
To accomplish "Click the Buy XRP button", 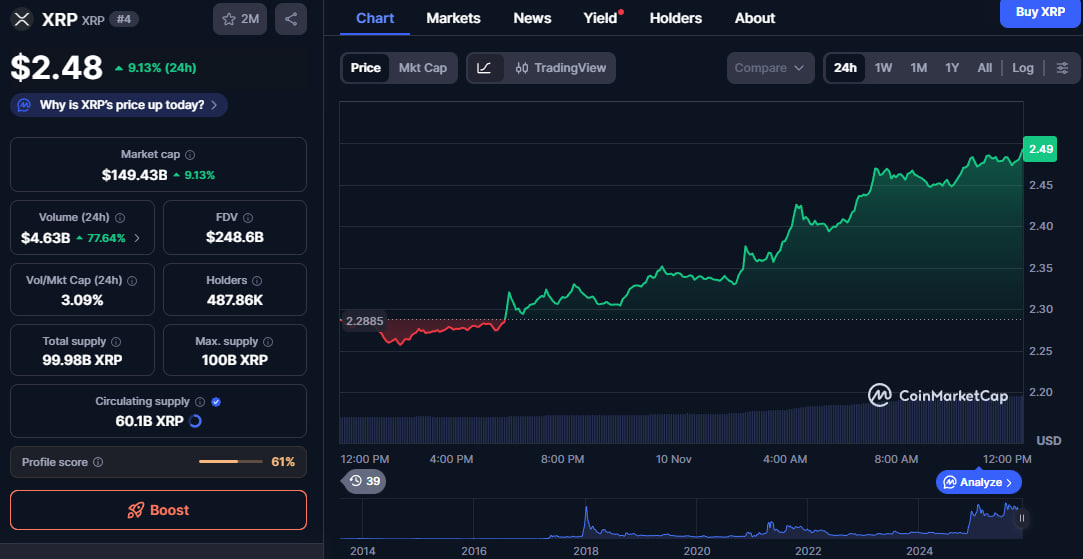I will pyautogui.click(x=1039, y=12).
